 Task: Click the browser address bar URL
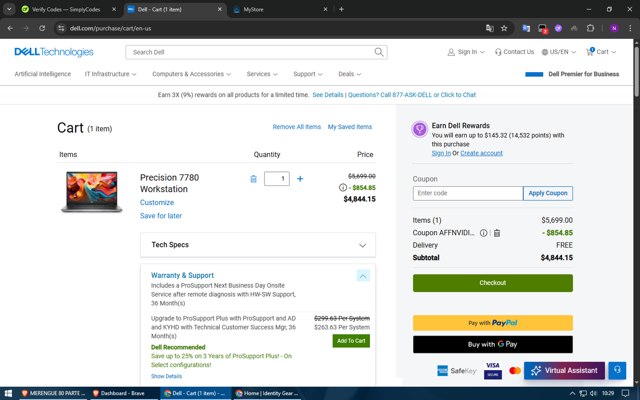(111, 28)
